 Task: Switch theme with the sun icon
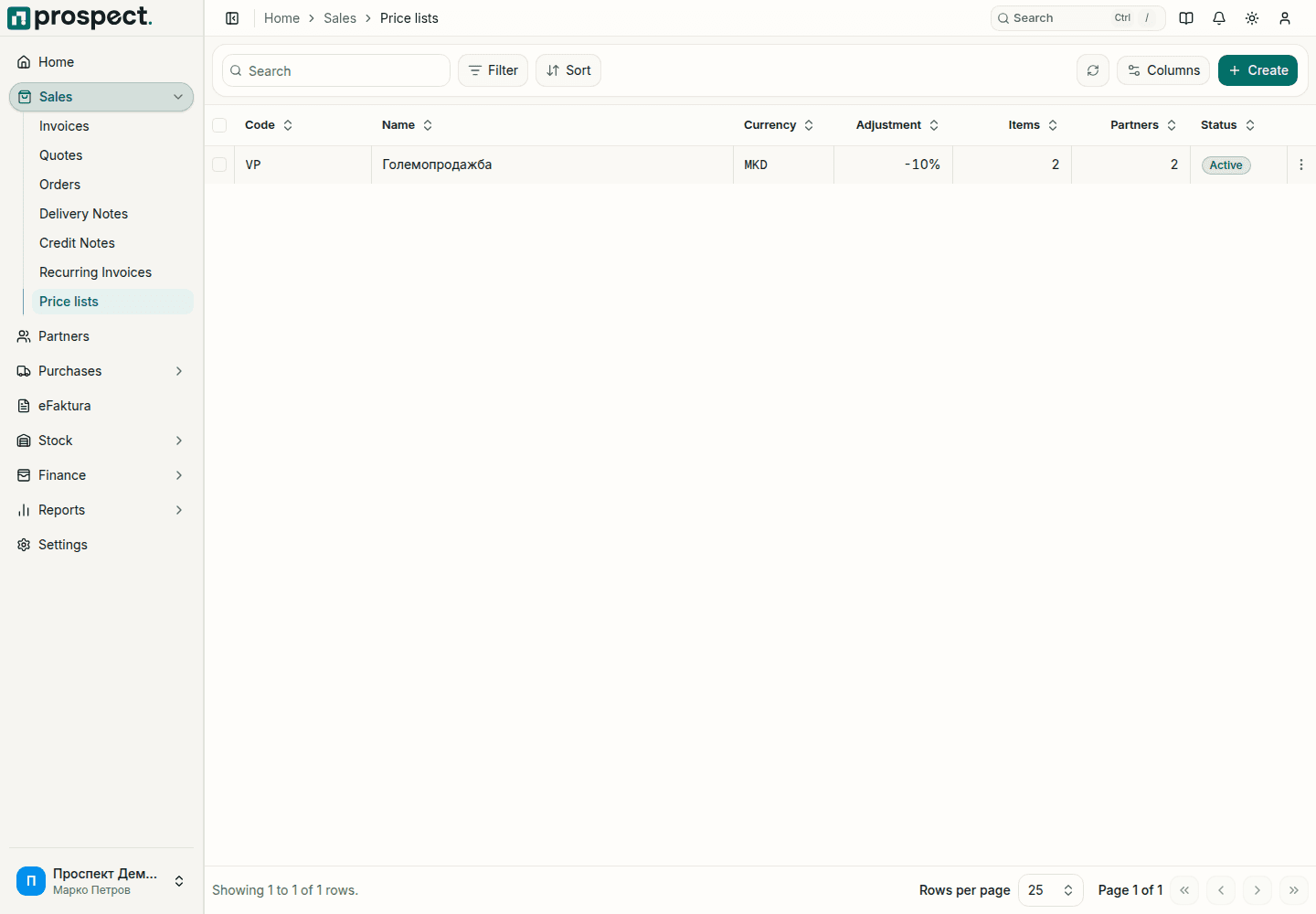[1252, 18]
